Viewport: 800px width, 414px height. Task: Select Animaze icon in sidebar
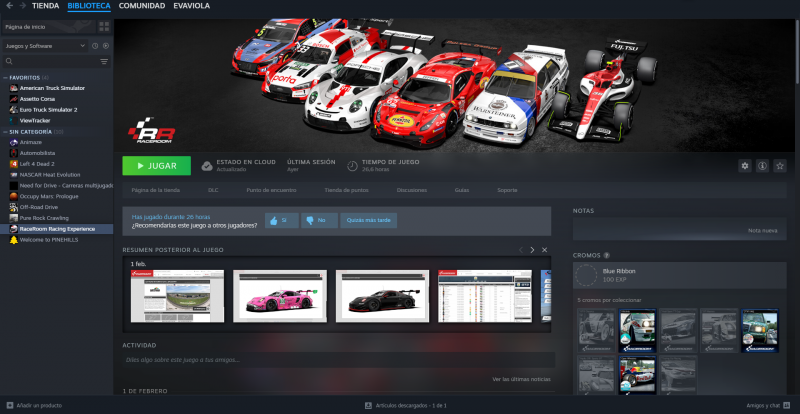pyautogui.click(x=14, y=142)
